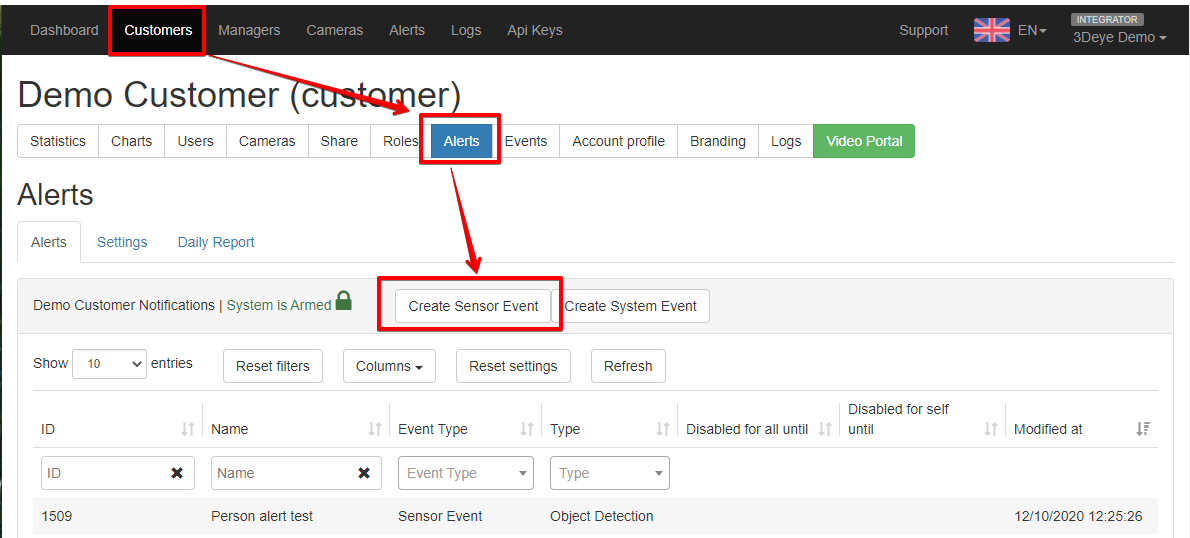The image size is (1190, 538).
Task: Open the Show entries count selector
Action: pos(109,364)
